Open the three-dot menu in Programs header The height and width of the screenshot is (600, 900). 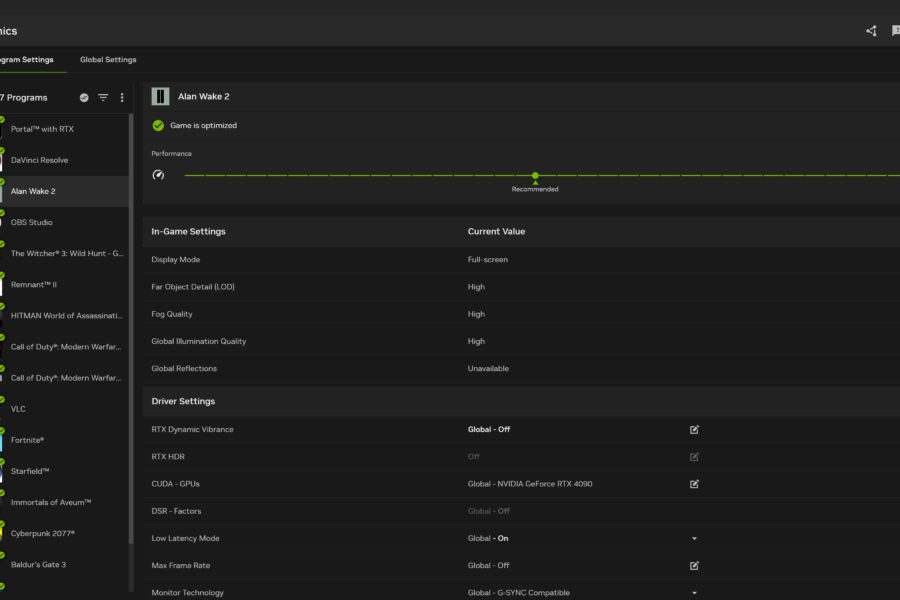point(122,98)
